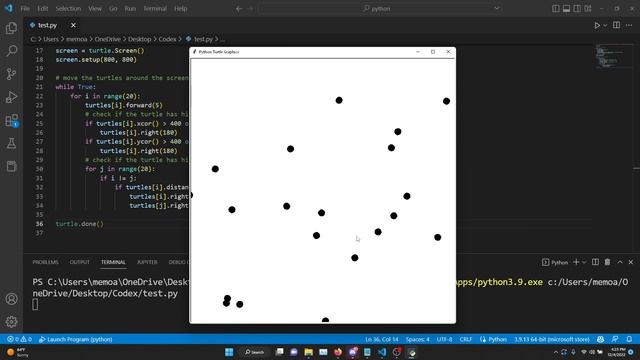The height and width of the screenshot is (360, 640).
Task: Click the command center search box
Action: click(380, 9)
